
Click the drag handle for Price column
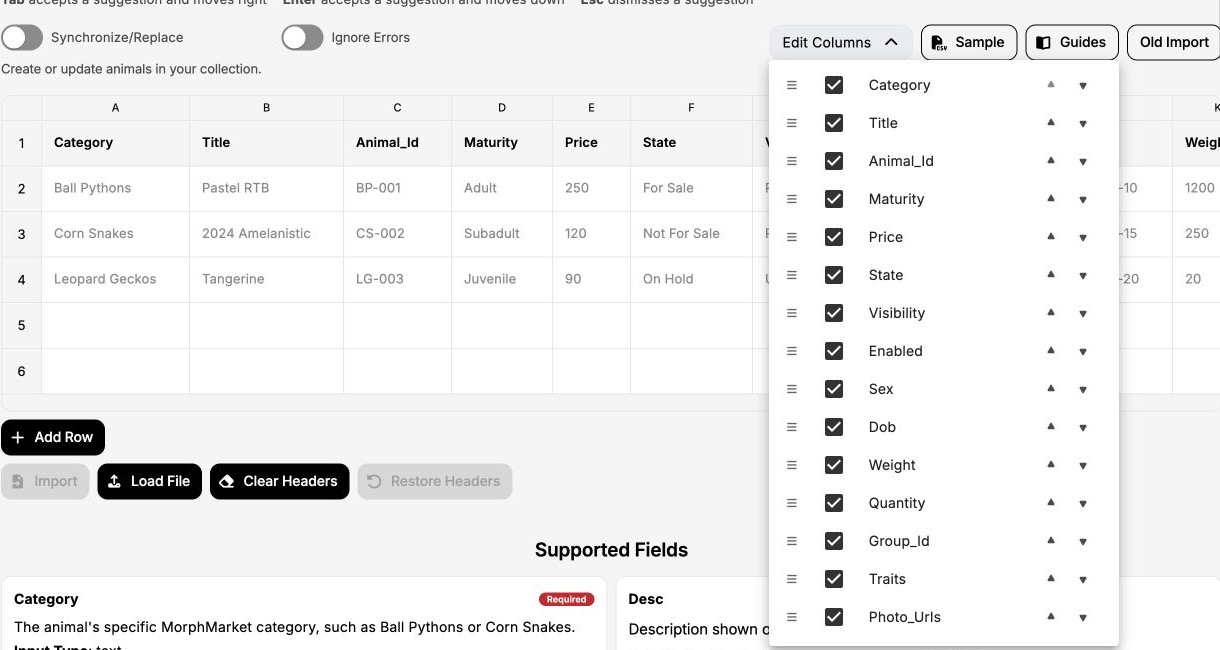pos(792,237)
